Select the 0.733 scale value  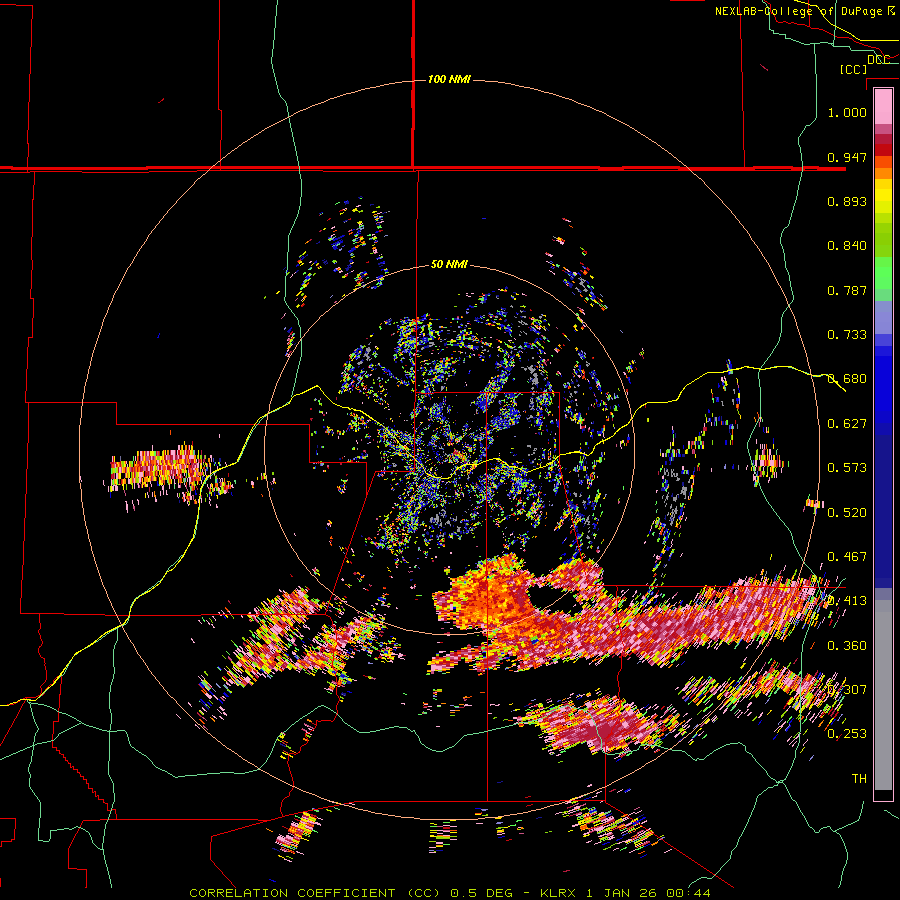pos(847,335)
